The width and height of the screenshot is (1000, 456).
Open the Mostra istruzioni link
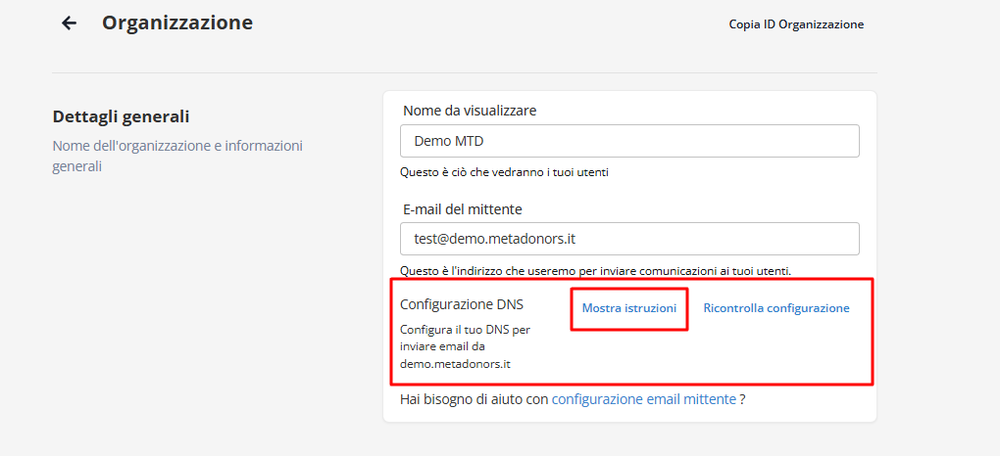(x=629, y=308)
